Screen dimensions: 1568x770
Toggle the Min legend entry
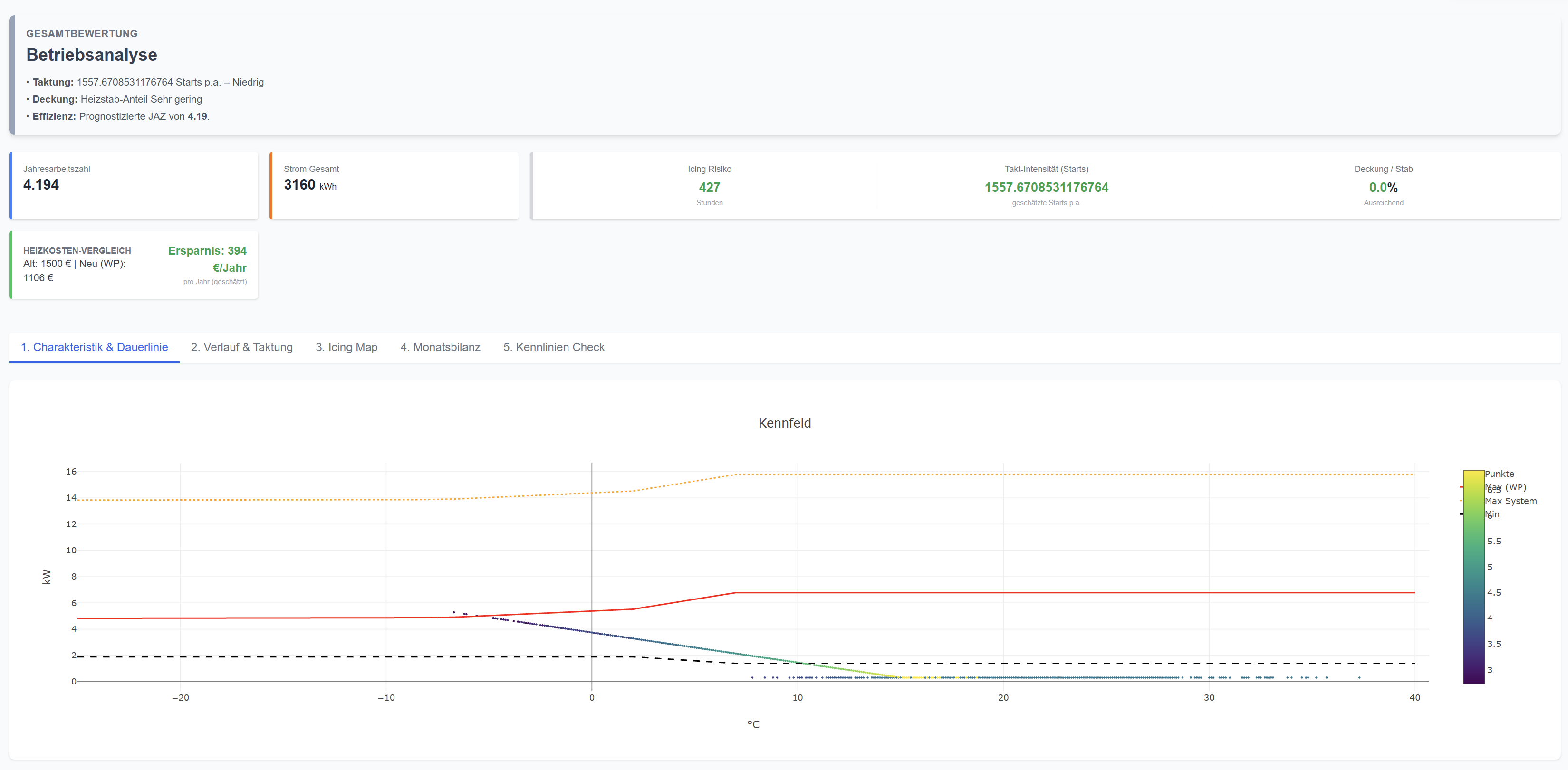pyautogui.click(x=1494, y=514)
